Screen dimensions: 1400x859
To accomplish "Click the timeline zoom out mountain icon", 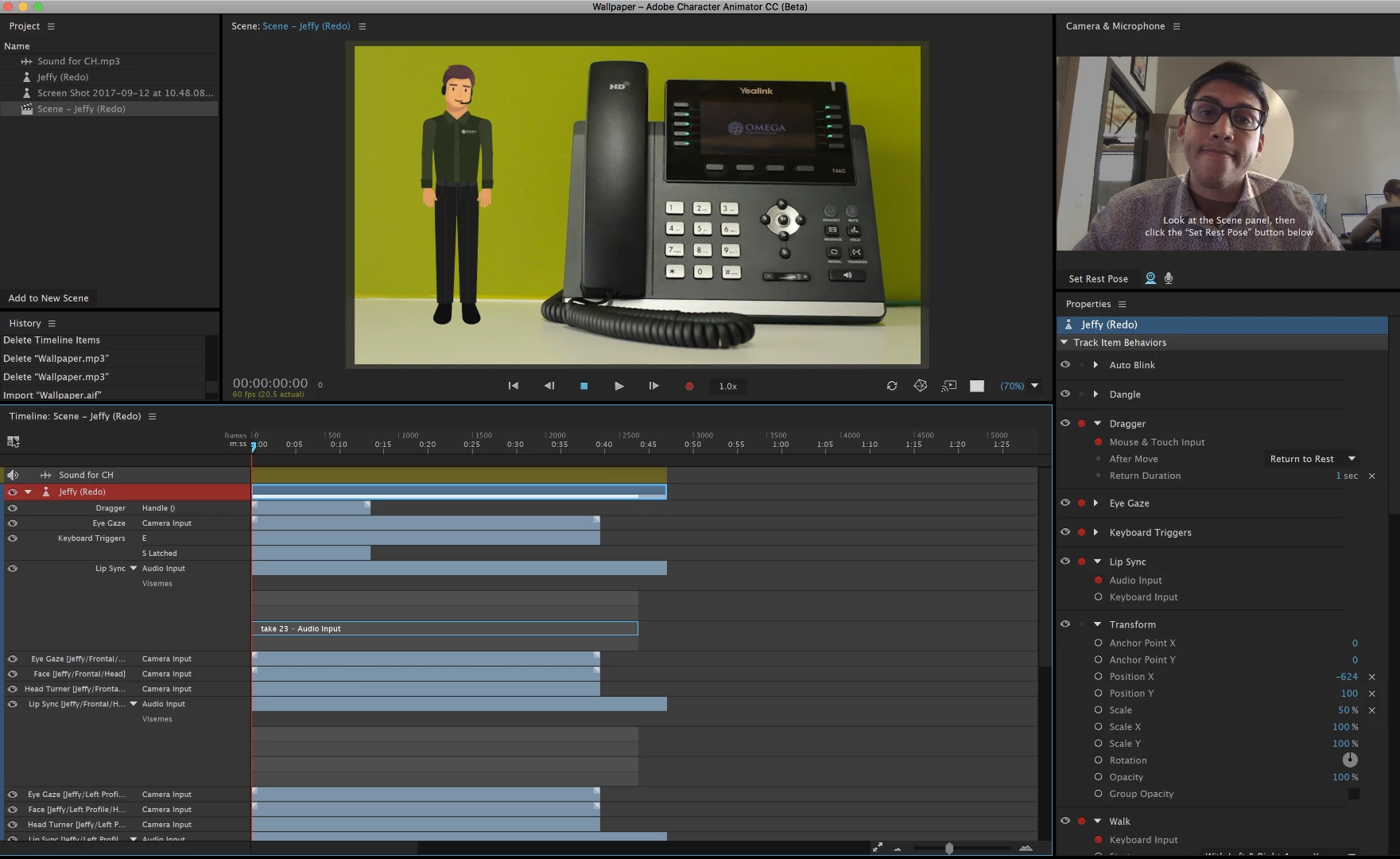I will click(x=898, y=849).
